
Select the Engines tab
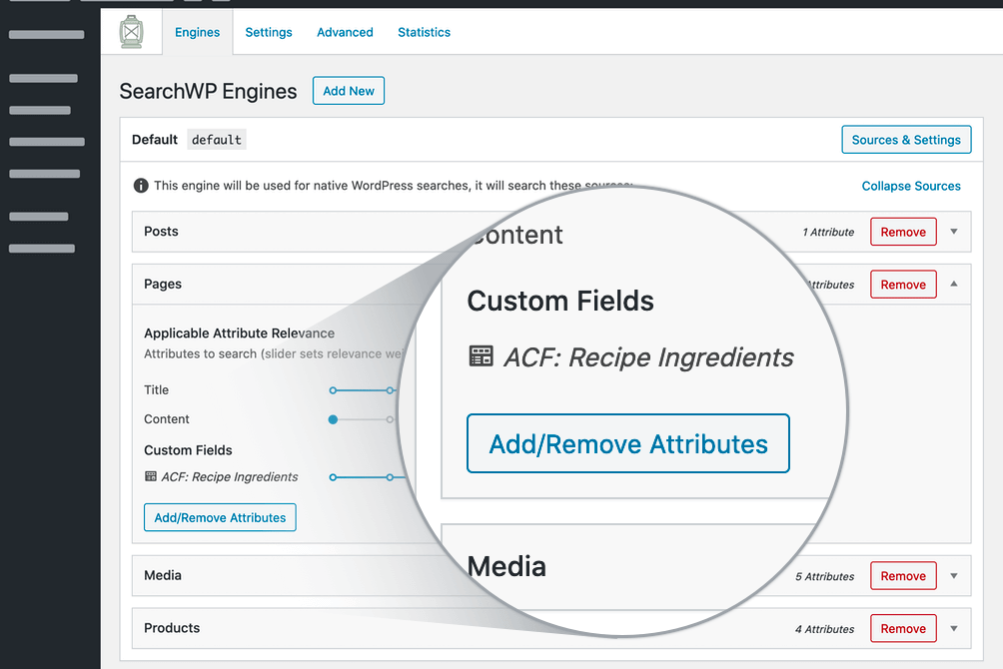coord(197,32)
